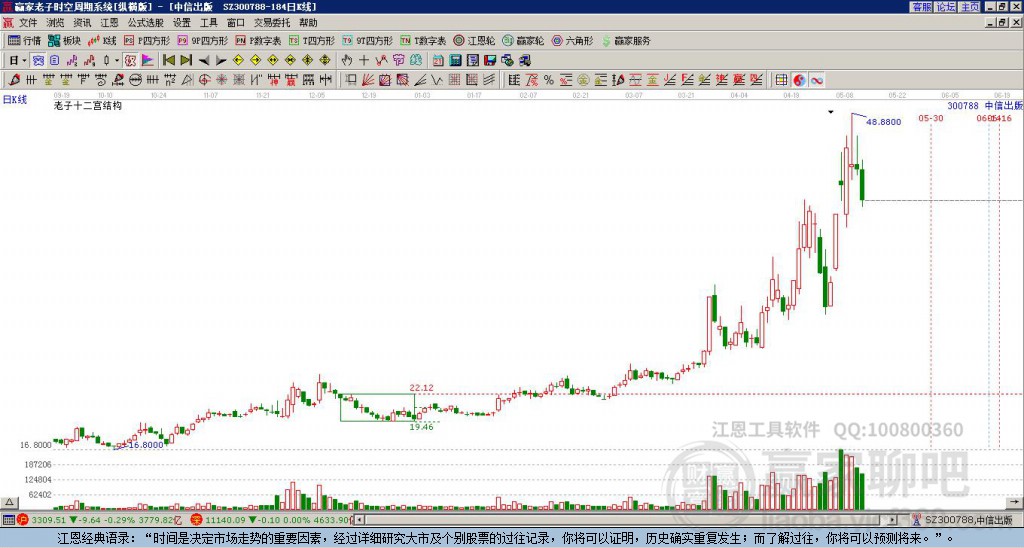Open the 板块 sector view
This screenshot has height=548, width=1024.
point(64,40)
